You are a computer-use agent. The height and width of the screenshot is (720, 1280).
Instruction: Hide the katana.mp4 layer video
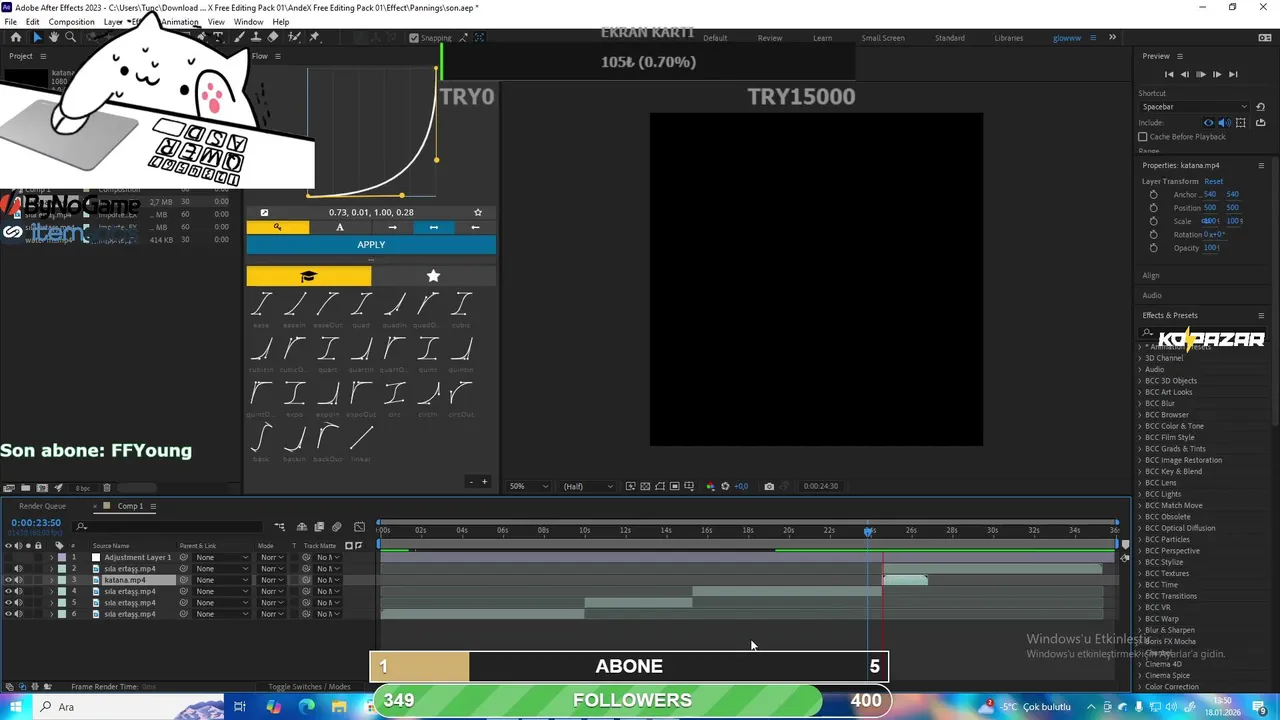pos(8,580)
